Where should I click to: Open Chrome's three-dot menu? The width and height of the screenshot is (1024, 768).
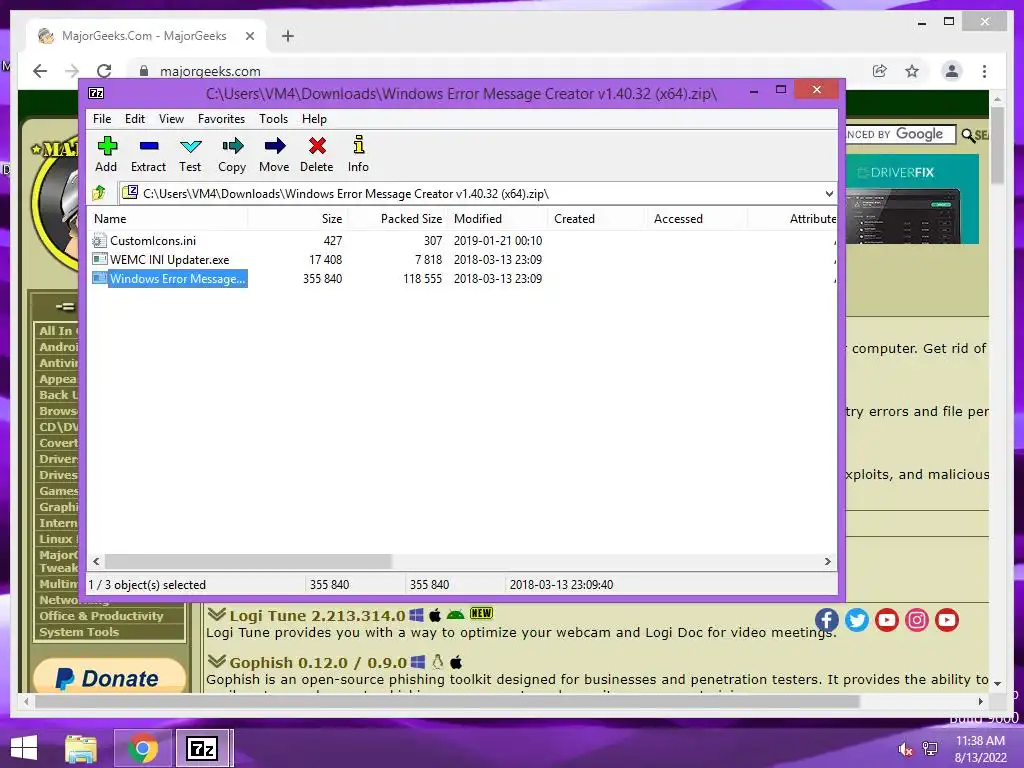click(x=984, y=71)
